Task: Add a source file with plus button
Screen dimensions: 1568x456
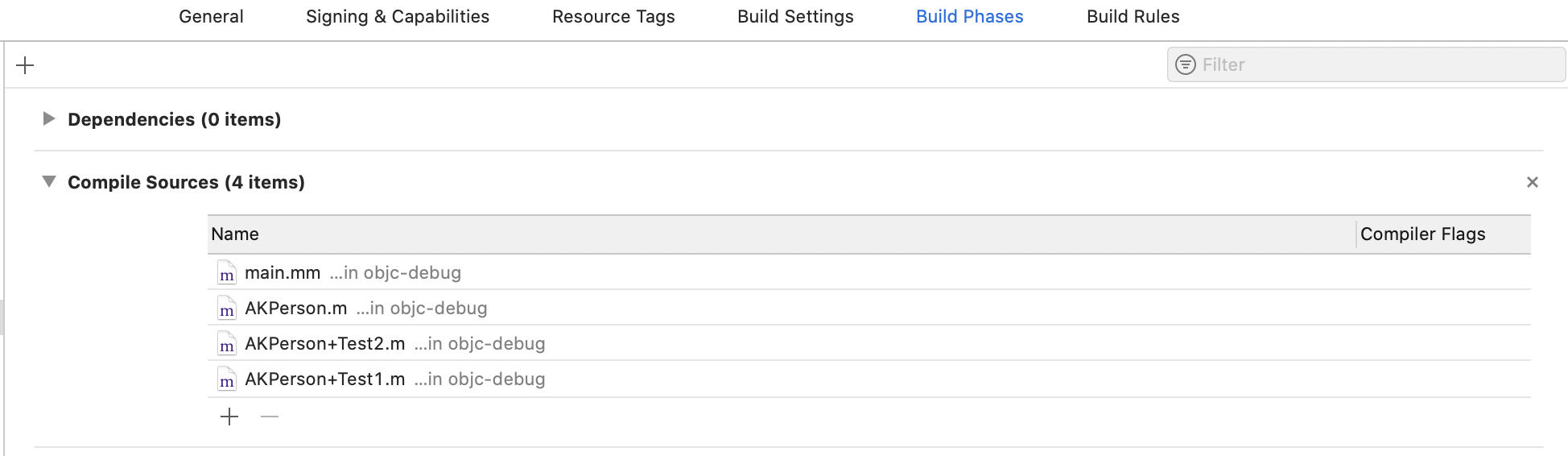Action: 229,417
